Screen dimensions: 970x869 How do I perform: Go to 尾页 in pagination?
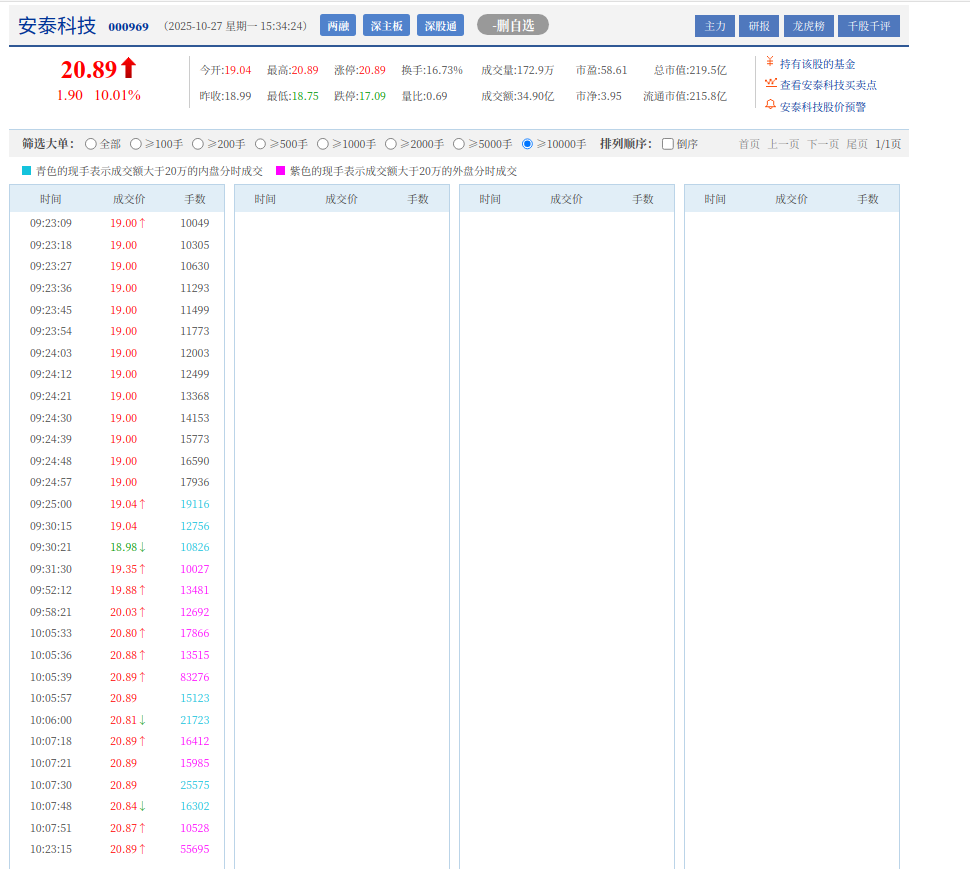coord(857,144)
